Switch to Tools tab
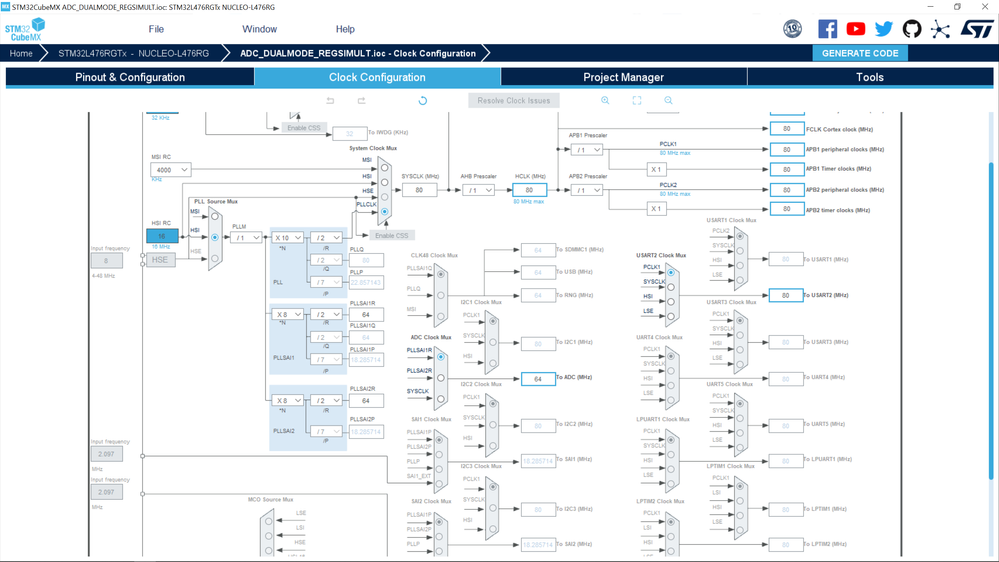 pos(870,77)
